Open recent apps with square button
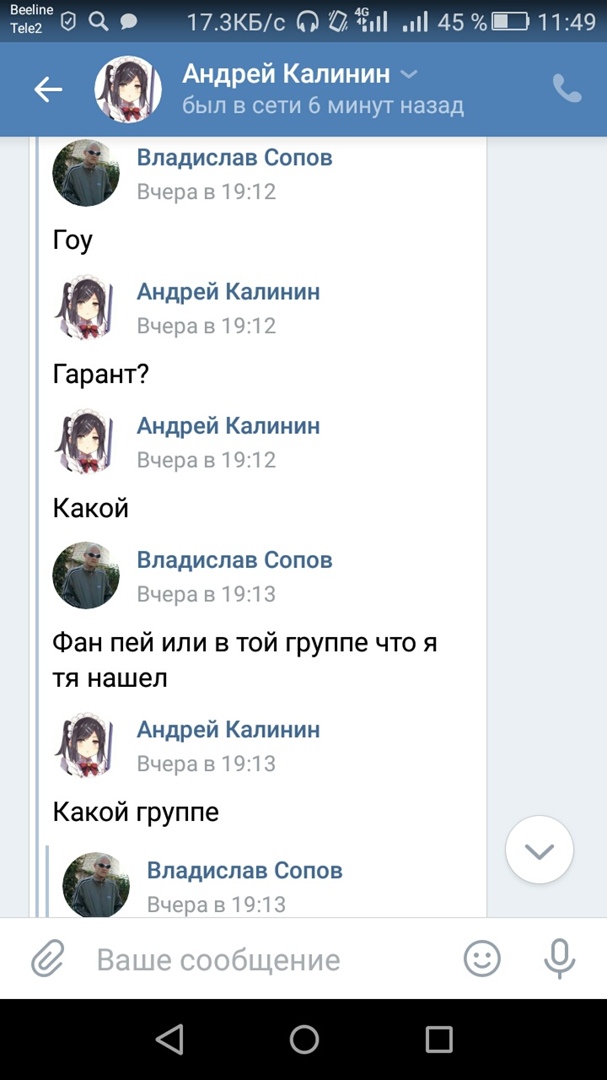This screenshot has width=607, height=1080. [439, 1040]
